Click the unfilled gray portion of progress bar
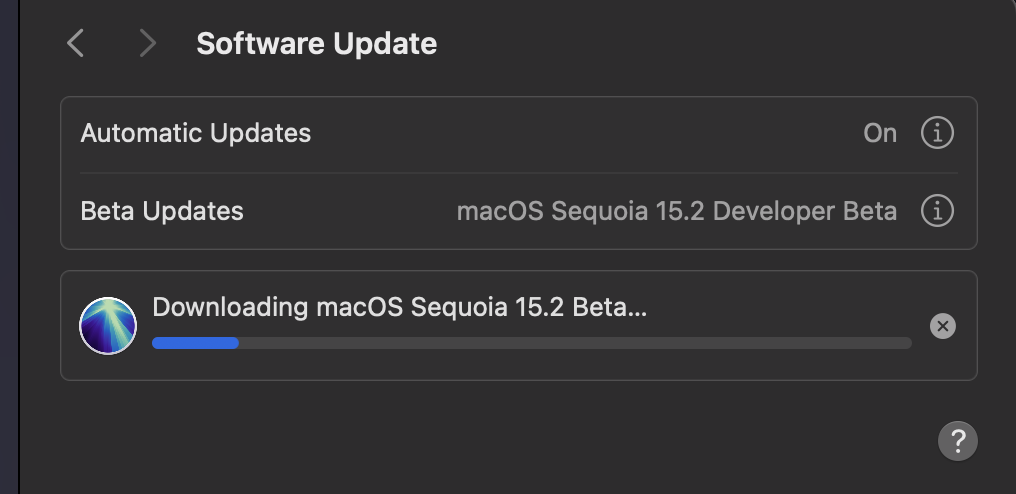The width and height of the screenshot is (1016, 494). pyautogui.click(x=575, y=343)
